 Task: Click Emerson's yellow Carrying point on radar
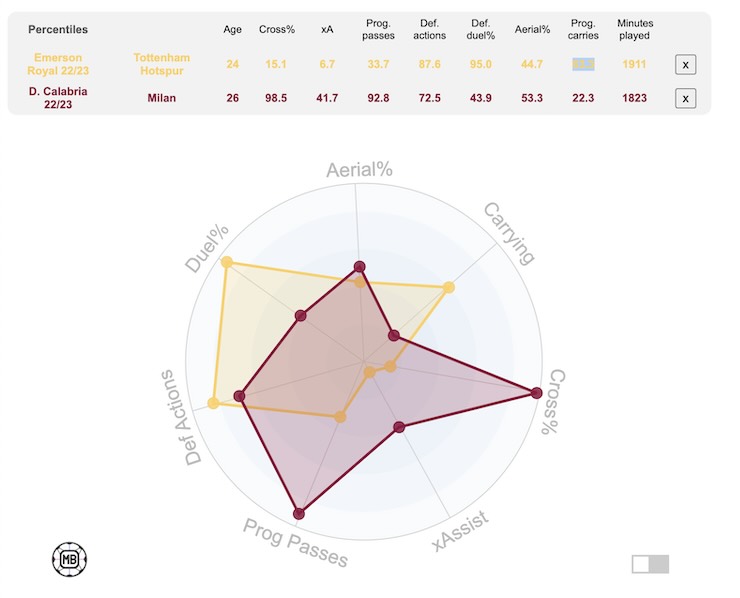[x=448, y=288]
